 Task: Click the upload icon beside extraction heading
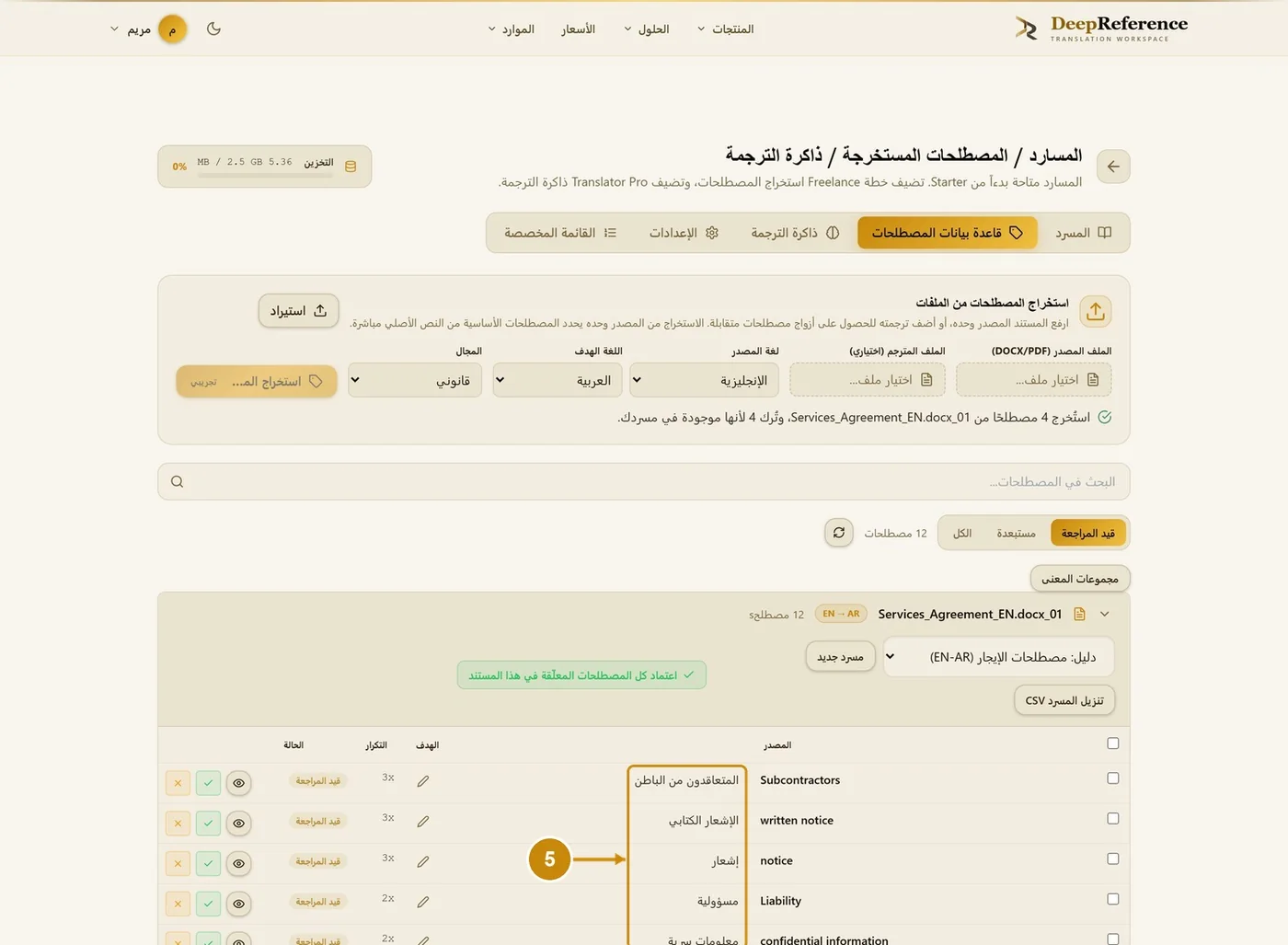coord(1095,312)
